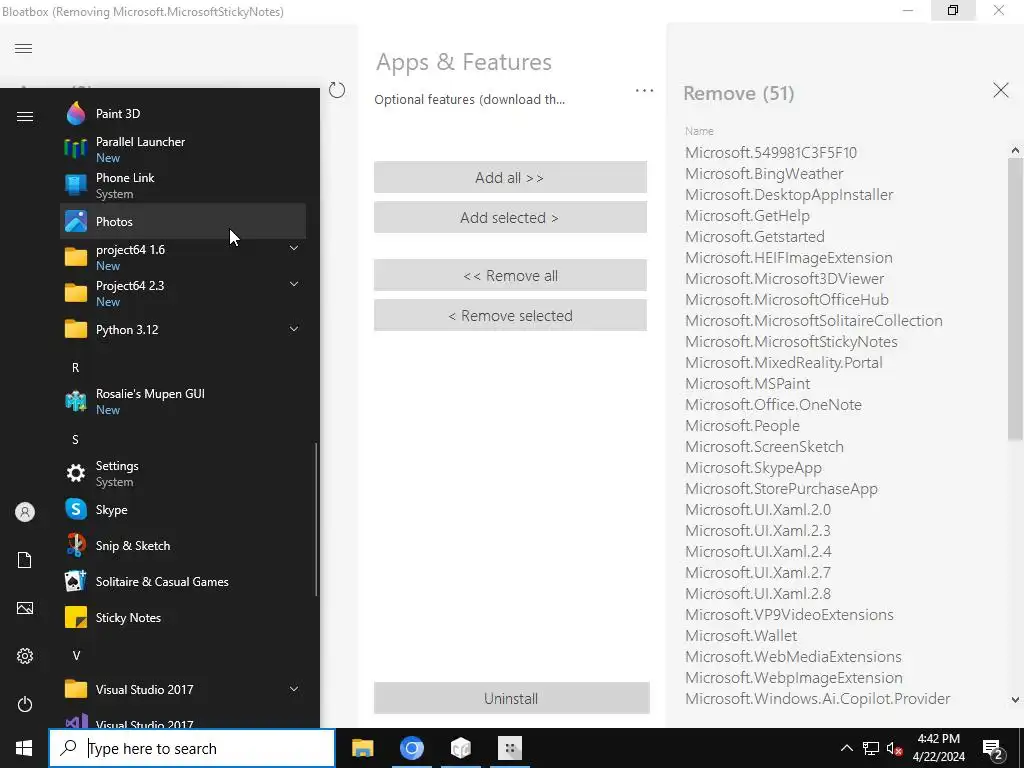Open Settings from the app list
Viewport: 1024px width, 768px height.
coord(183,473)
